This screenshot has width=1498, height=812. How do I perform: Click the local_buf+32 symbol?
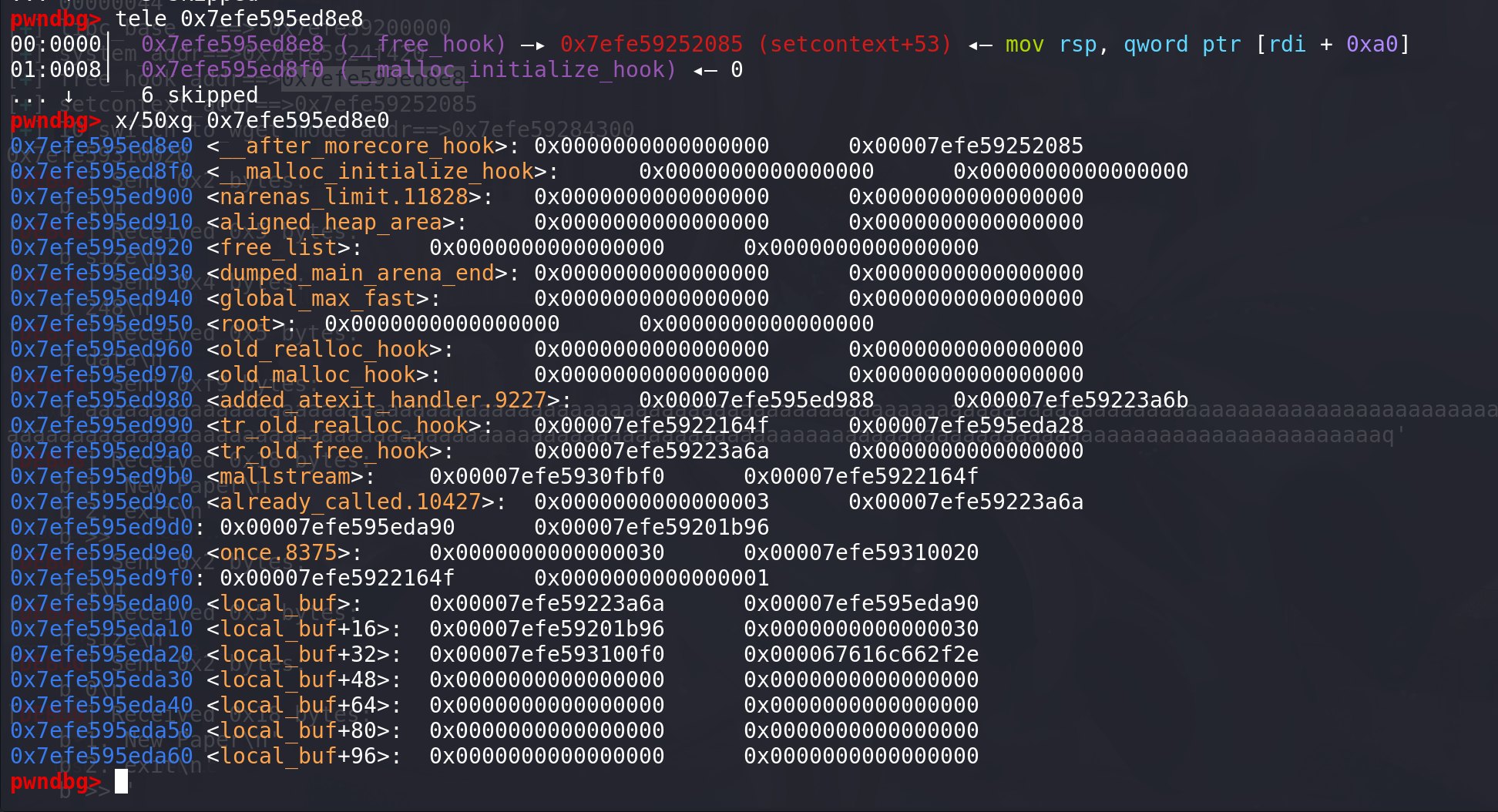[x=298, y=654]
